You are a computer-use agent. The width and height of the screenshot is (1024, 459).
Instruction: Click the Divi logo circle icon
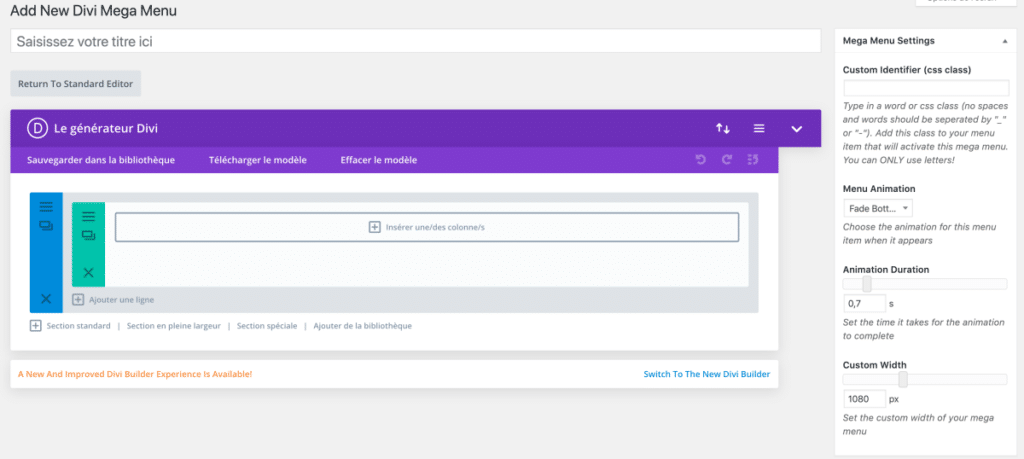pos(37,129)
